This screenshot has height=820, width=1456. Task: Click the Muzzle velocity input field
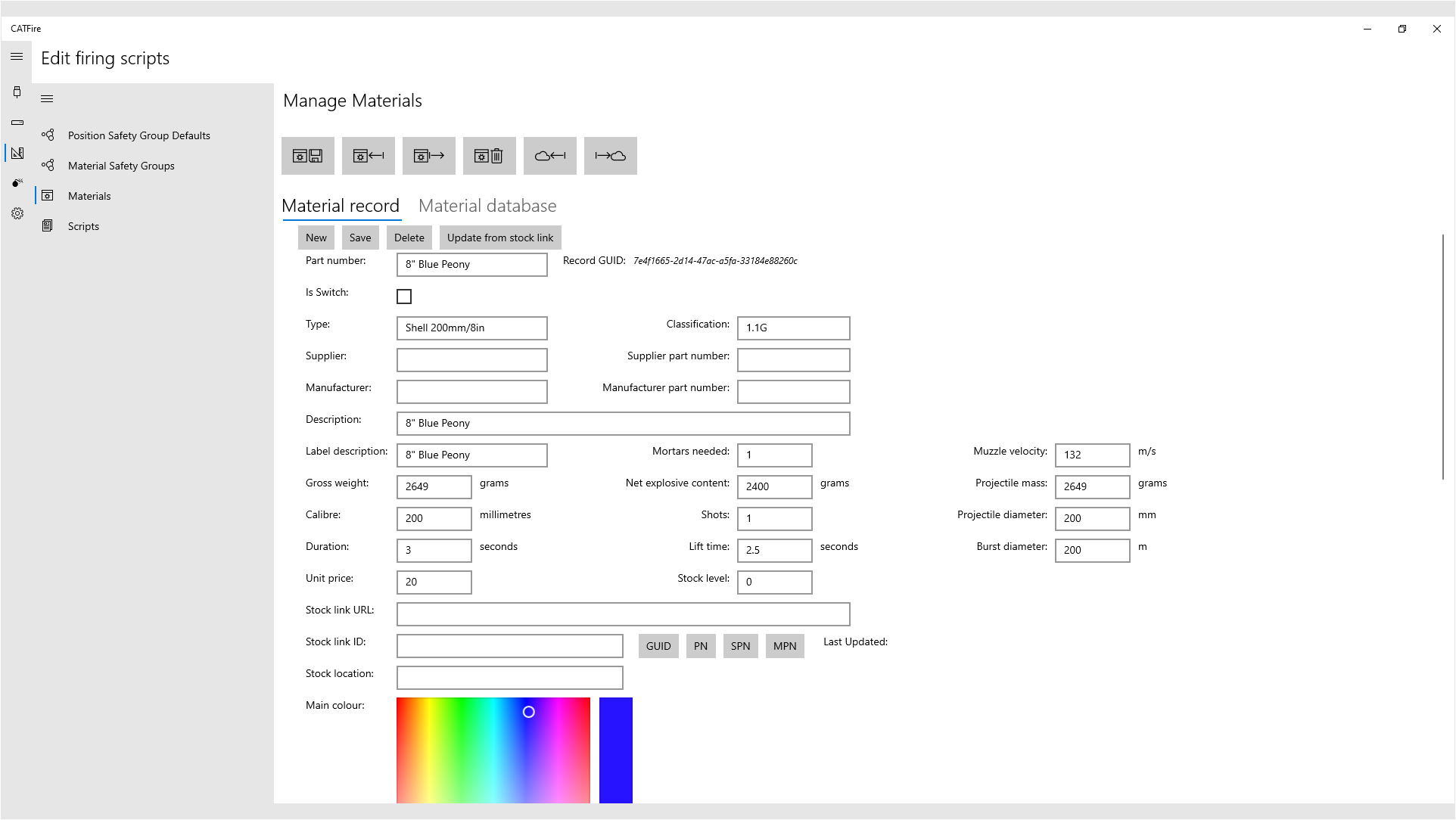click(1092, 455)
